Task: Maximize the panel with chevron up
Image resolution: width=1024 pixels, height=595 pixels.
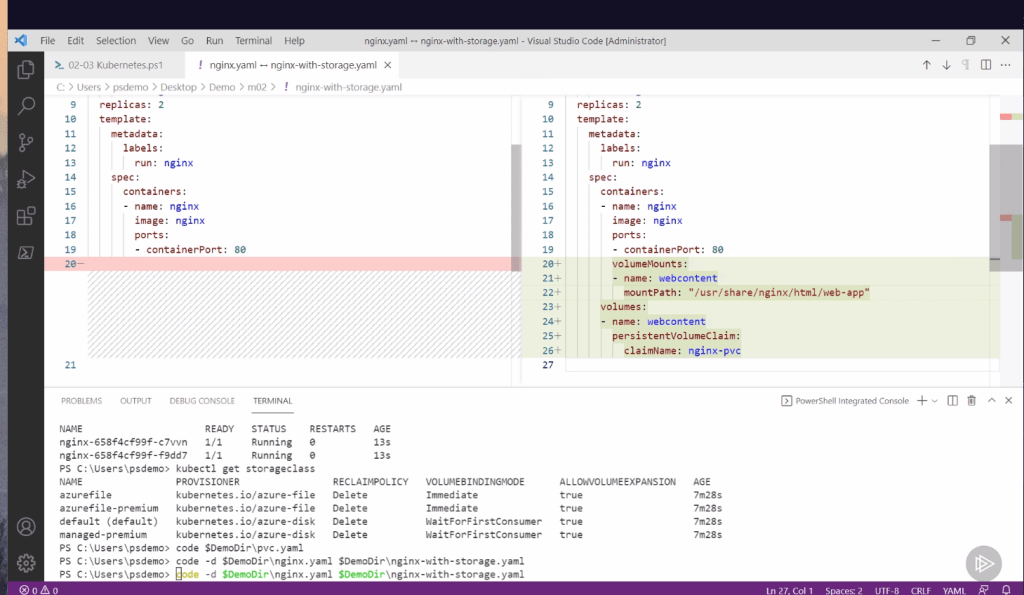Action: point(991,400)
